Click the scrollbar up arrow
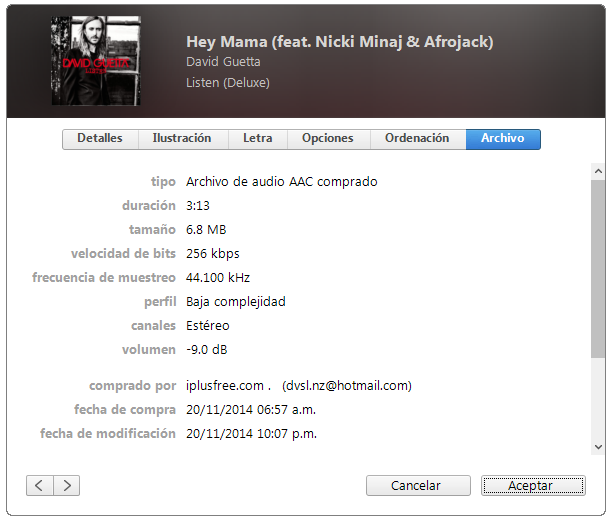Viewport: 613px width, 524px height. 598,171
